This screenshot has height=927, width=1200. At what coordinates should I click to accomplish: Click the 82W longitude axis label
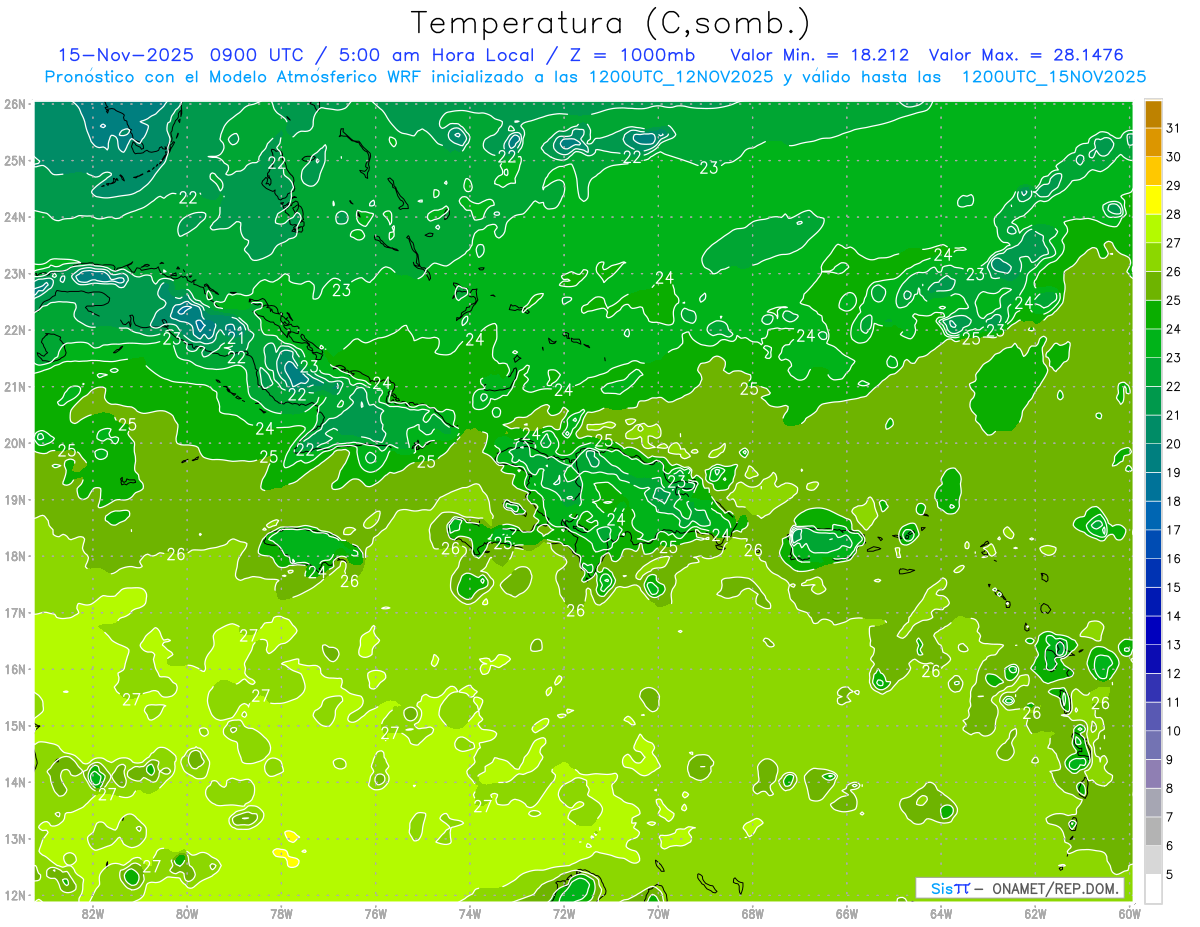click(93, 912)
